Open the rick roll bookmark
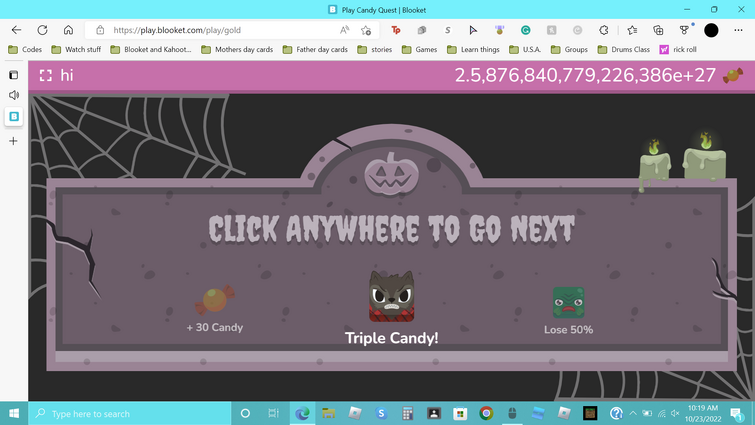755x425 pixels. [678, 49]
